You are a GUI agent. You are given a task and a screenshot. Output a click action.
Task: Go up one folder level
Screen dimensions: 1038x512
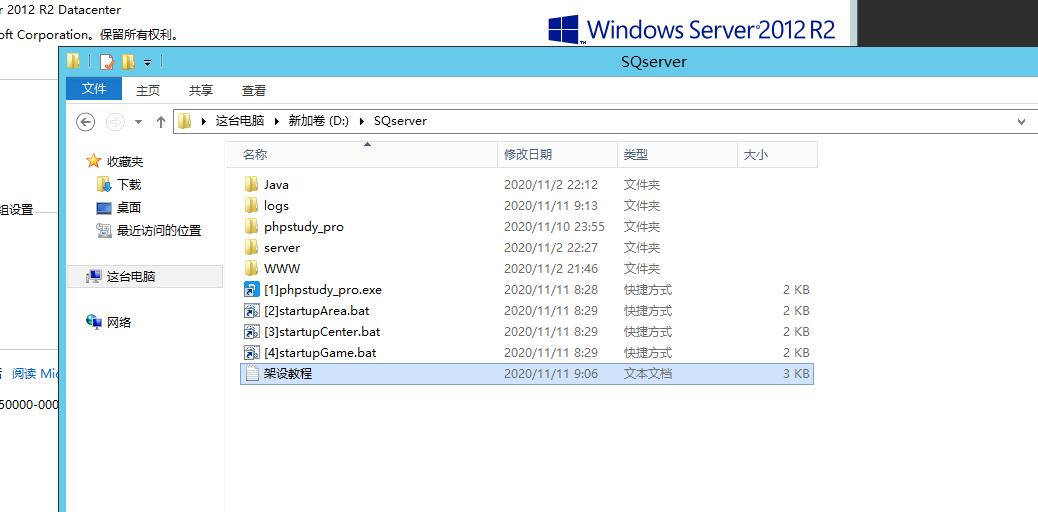(160, 121)
